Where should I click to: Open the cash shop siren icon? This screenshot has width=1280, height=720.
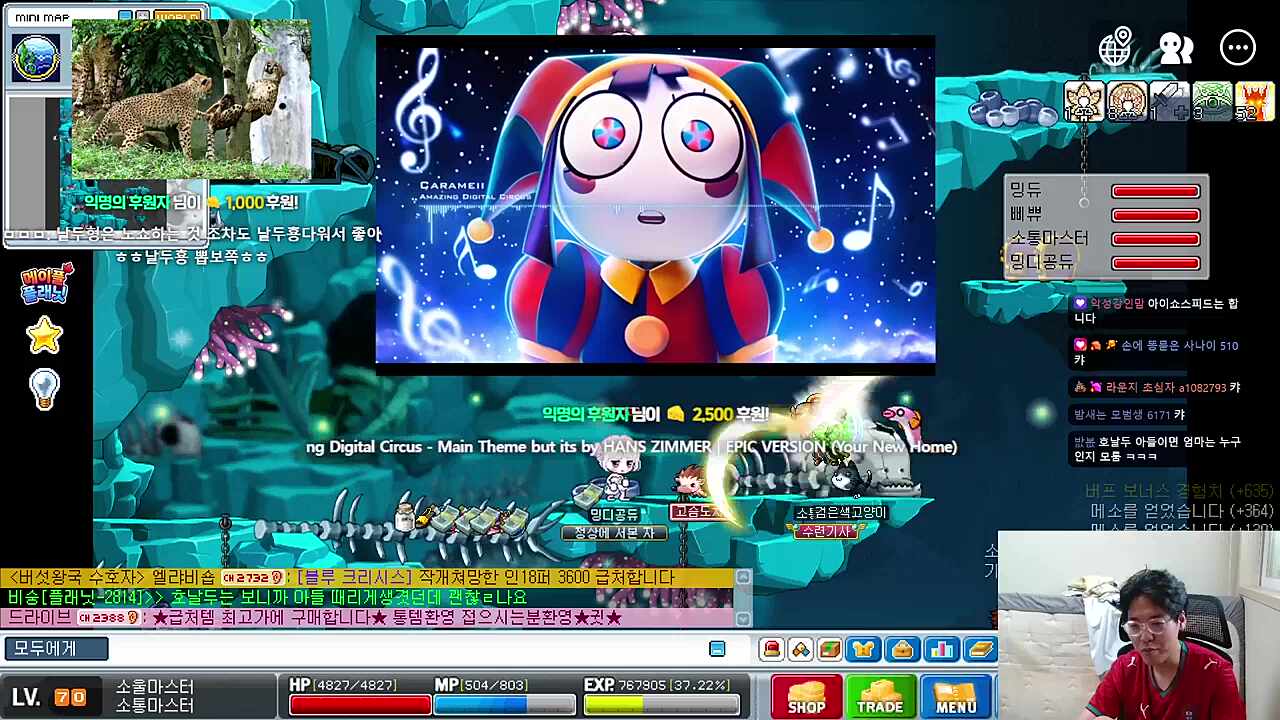click(x=772, y=650)
